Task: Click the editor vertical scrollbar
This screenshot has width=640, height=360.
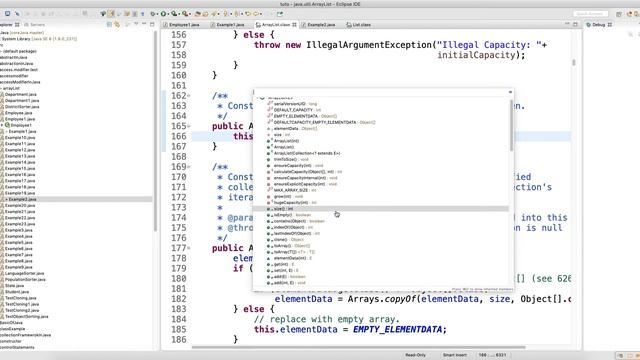Action: [x=573, y=62]
